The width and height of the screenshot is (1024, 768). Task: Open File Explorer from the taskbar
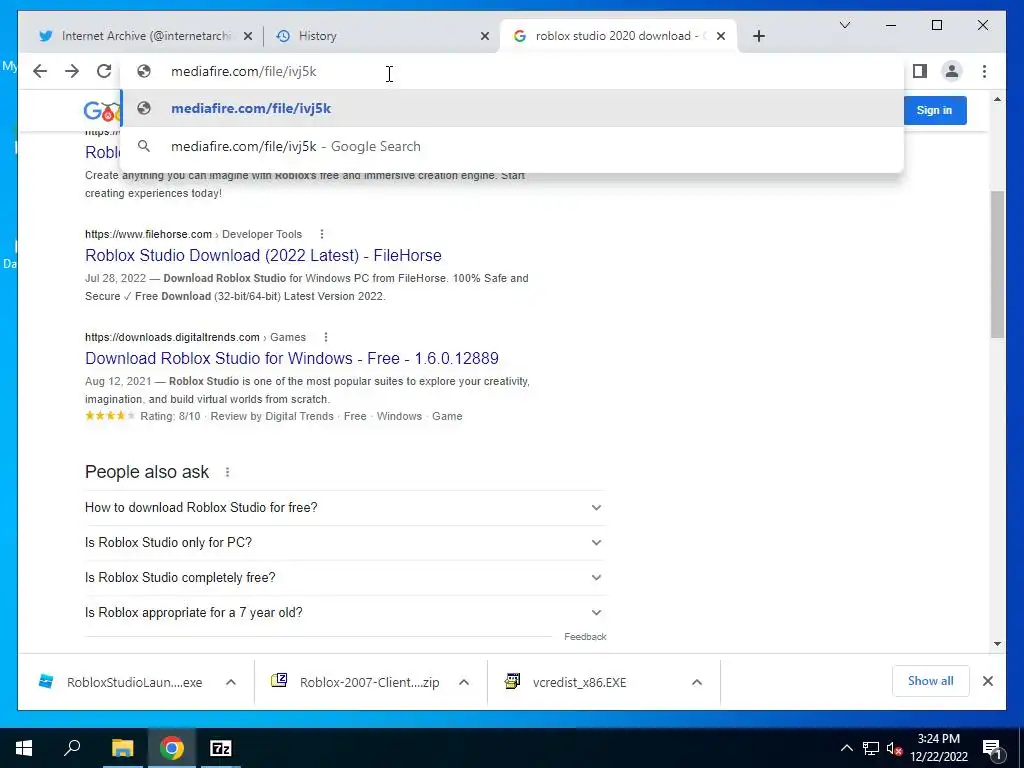coord(122,748)
